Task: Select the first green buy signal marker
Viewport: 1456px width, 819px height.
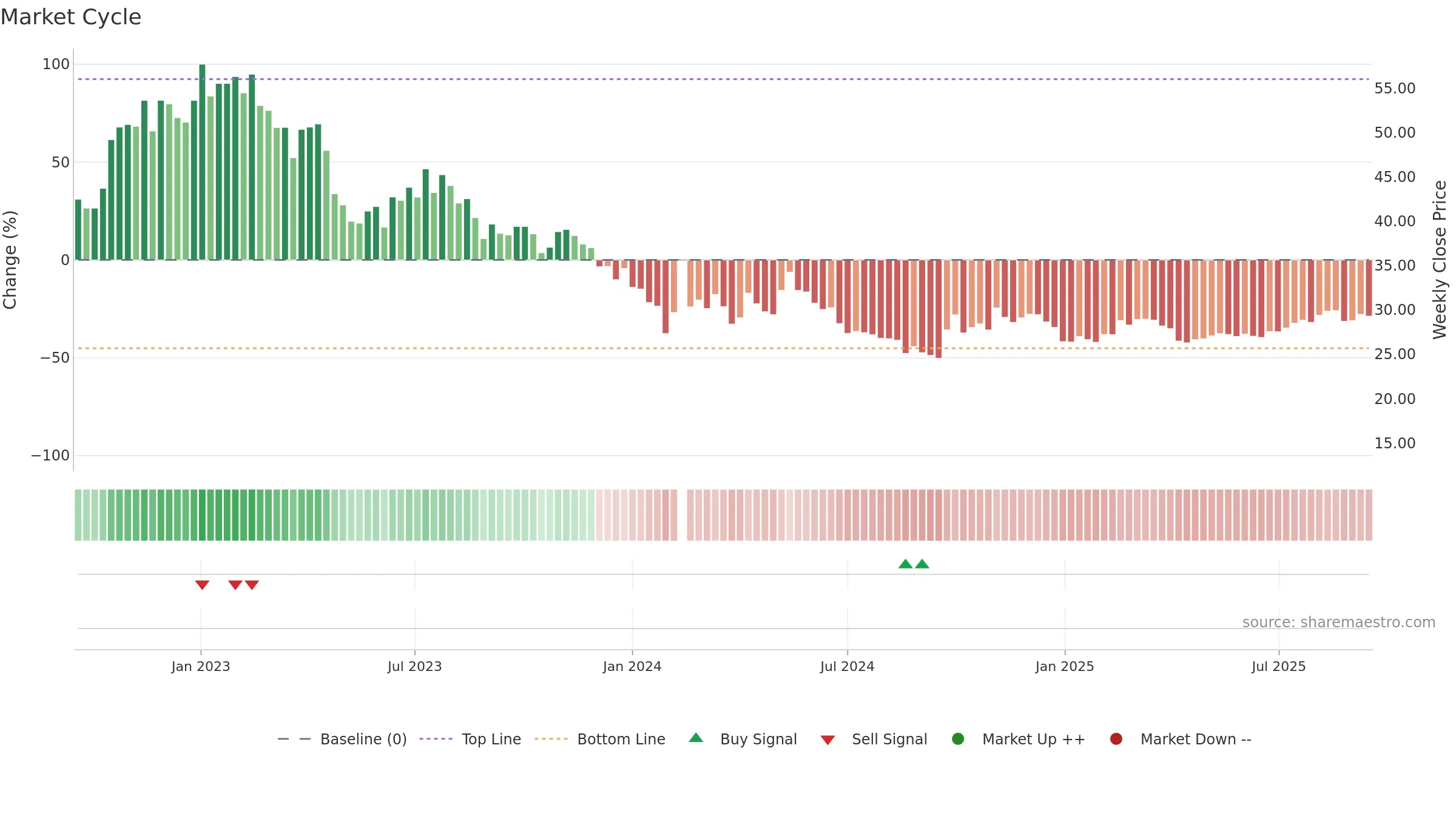Action: point(905,564)
